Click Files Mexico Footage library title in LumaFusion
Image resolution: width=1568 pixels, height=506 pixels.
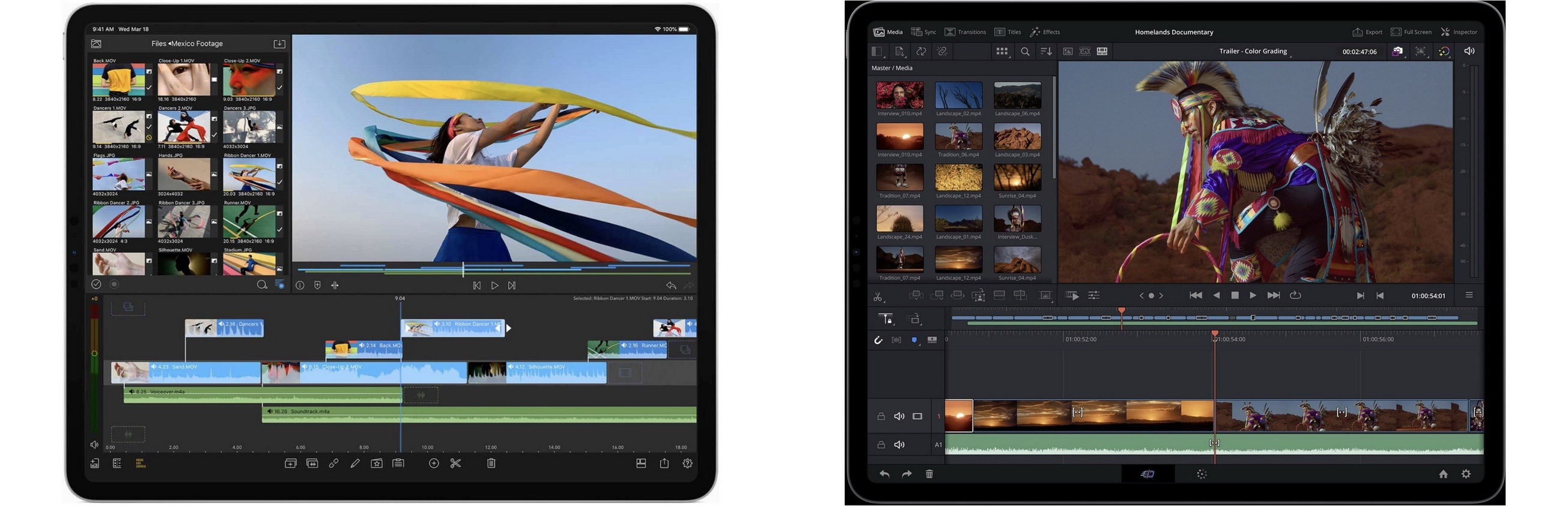[x=187, y=44]
